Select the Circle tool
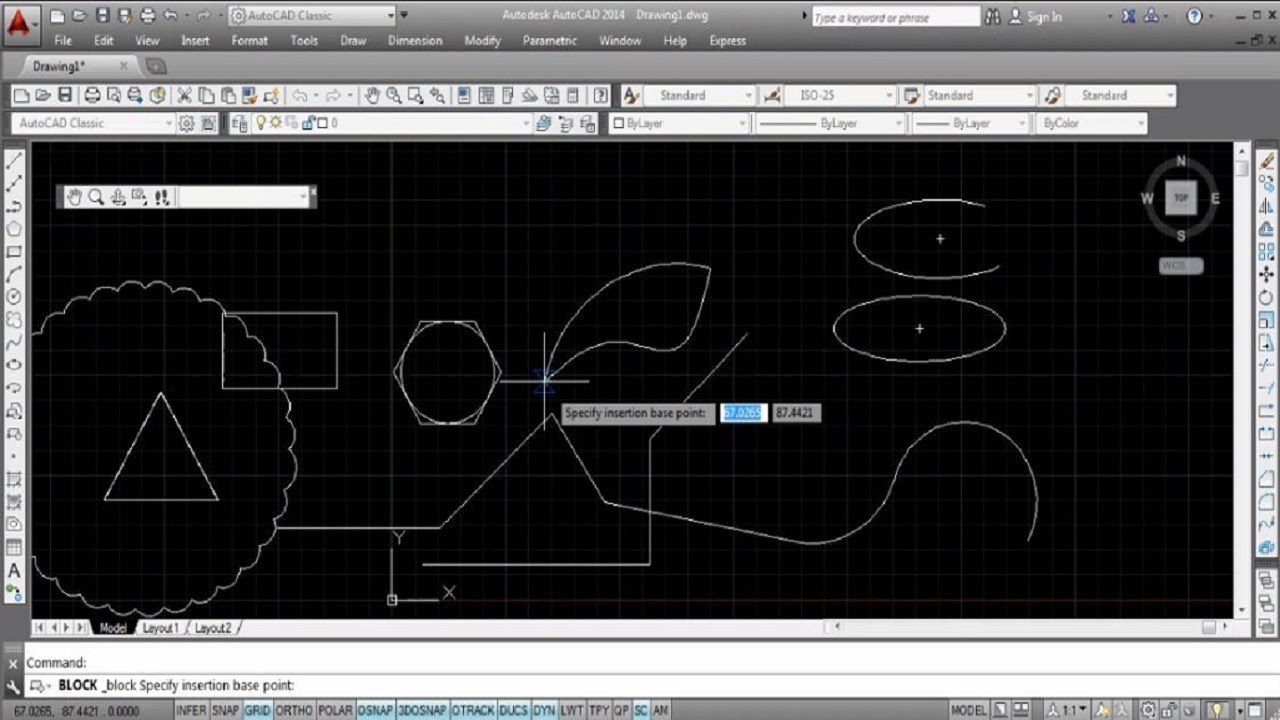 click(14, 297)
